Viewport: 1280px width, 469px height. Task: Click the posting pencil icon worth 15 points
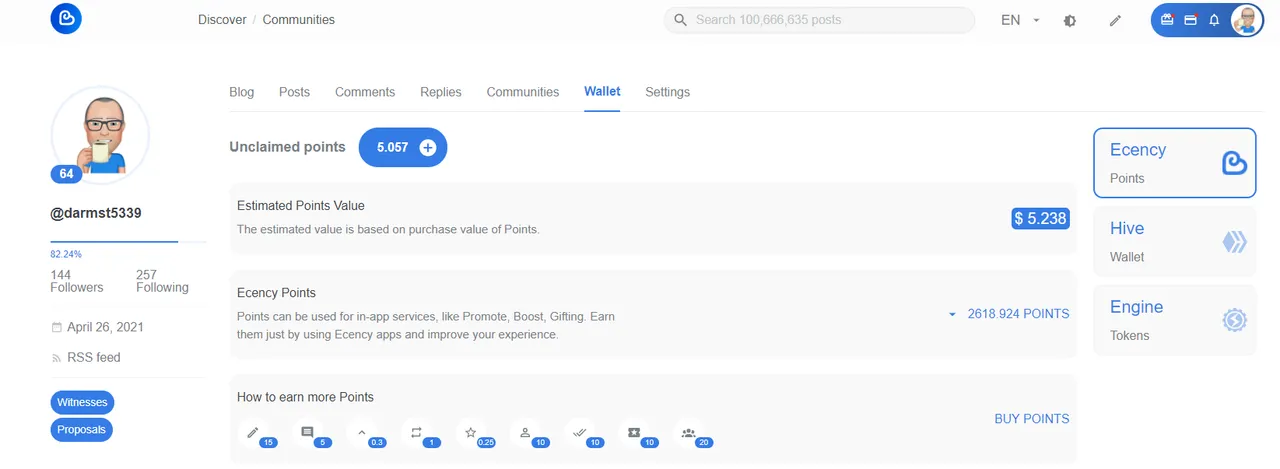point(253,432)
